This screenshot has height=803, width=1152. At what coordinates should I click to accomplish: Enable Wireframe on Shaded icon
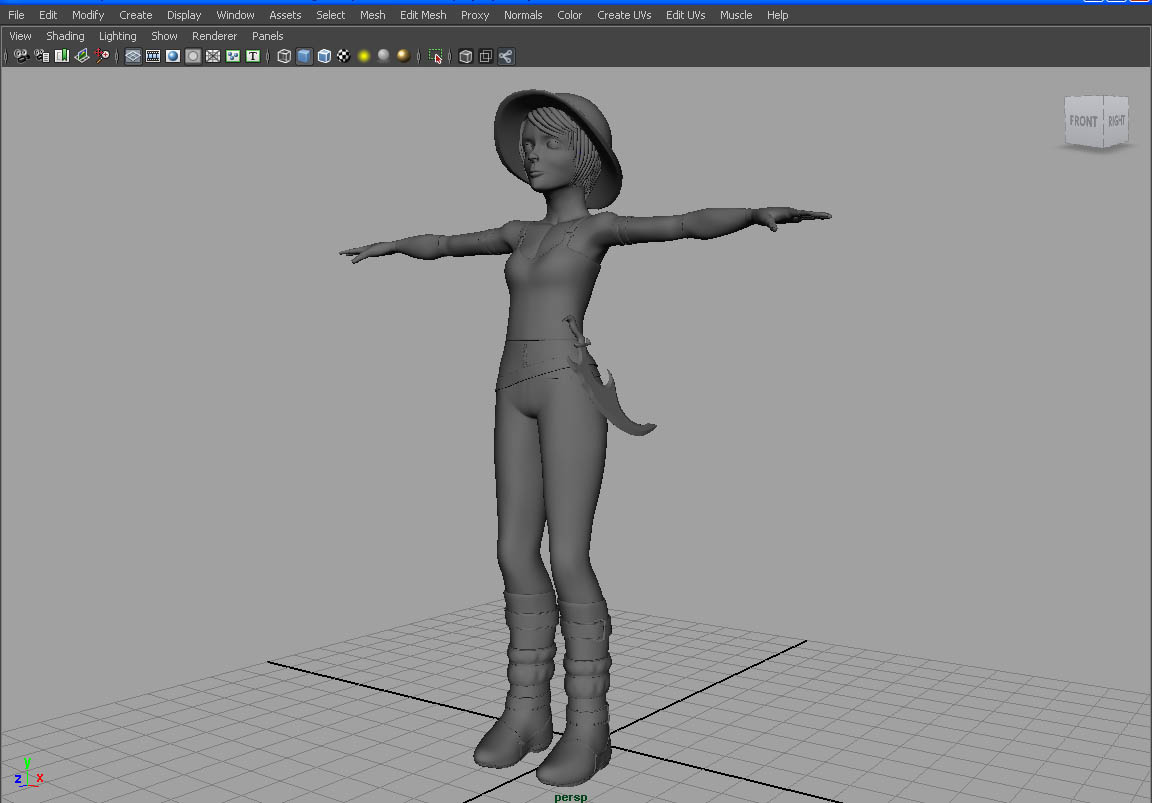[324, 57]
